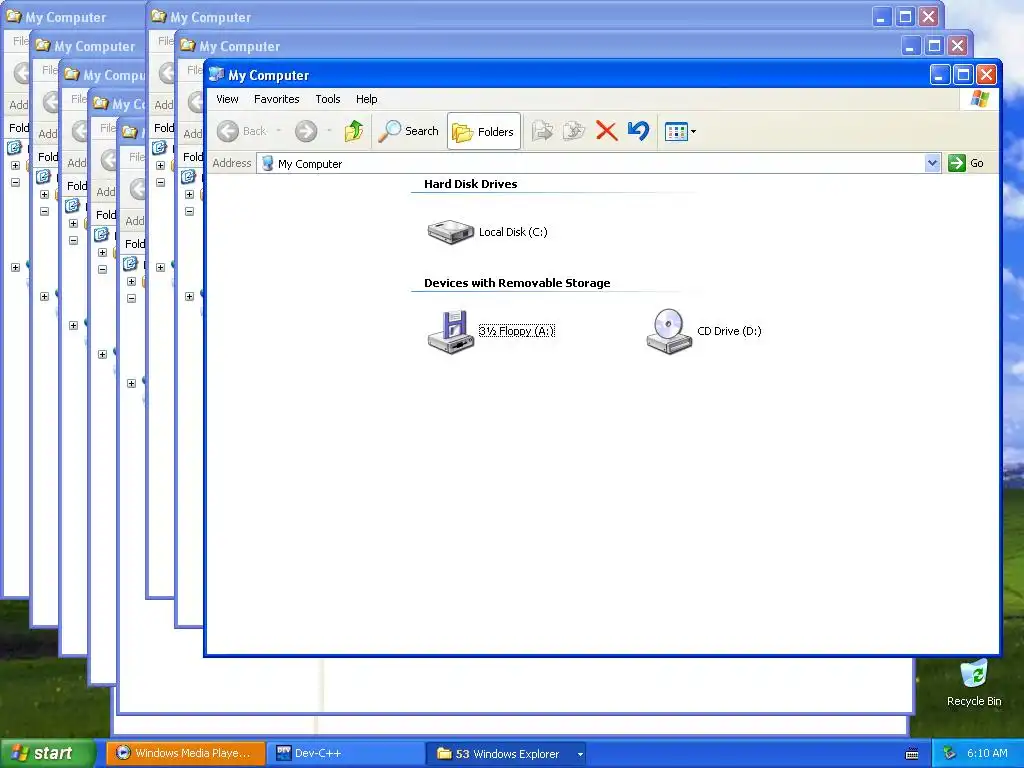Click the Move To toolbar icon
This screenshot has height=768, width=1024.
(x=543, y=131)
